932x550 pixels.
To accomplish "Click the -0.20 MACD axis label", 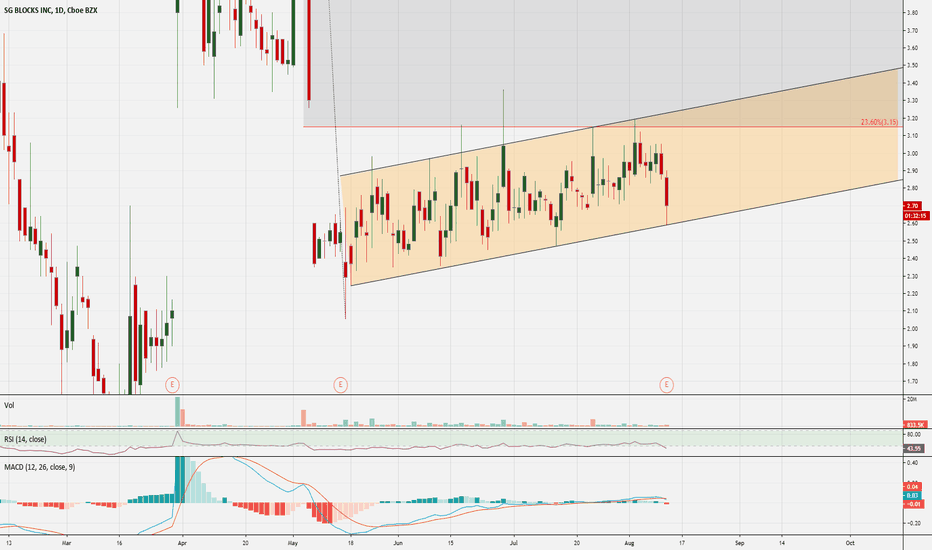I will click(913, 524).
